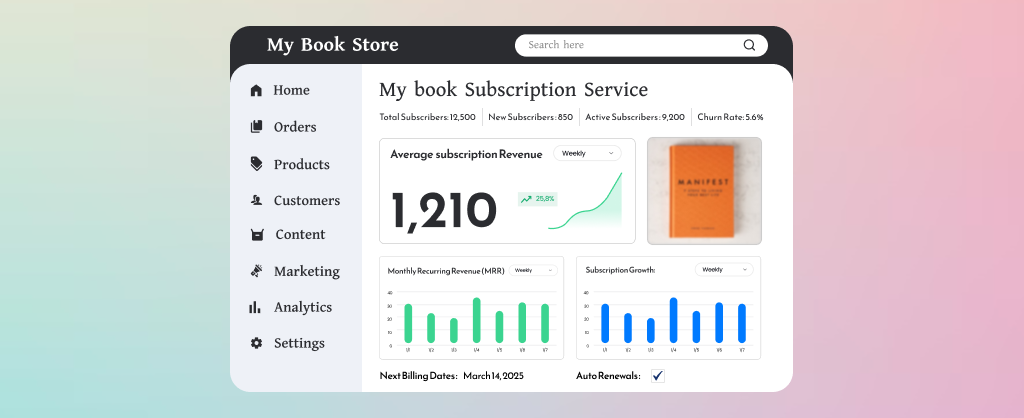The width and height of the screenshot is (1024, 418).
Task: Click the Marketing megaphone icon
Action: coord(256,271)
